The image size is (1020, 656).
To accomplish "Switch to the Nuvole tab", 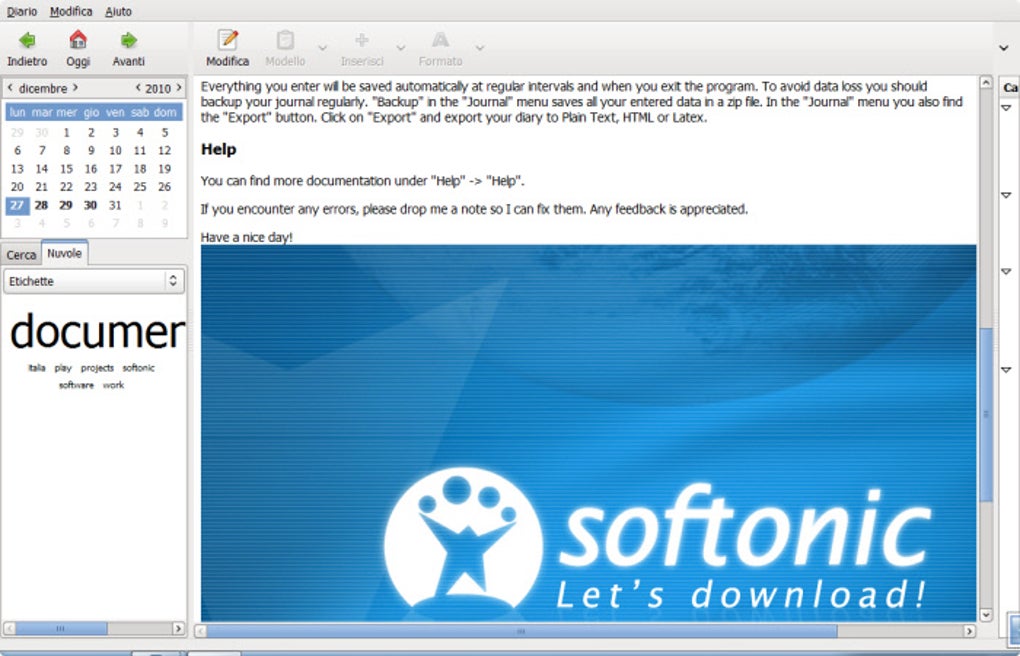I will [64, 253].
